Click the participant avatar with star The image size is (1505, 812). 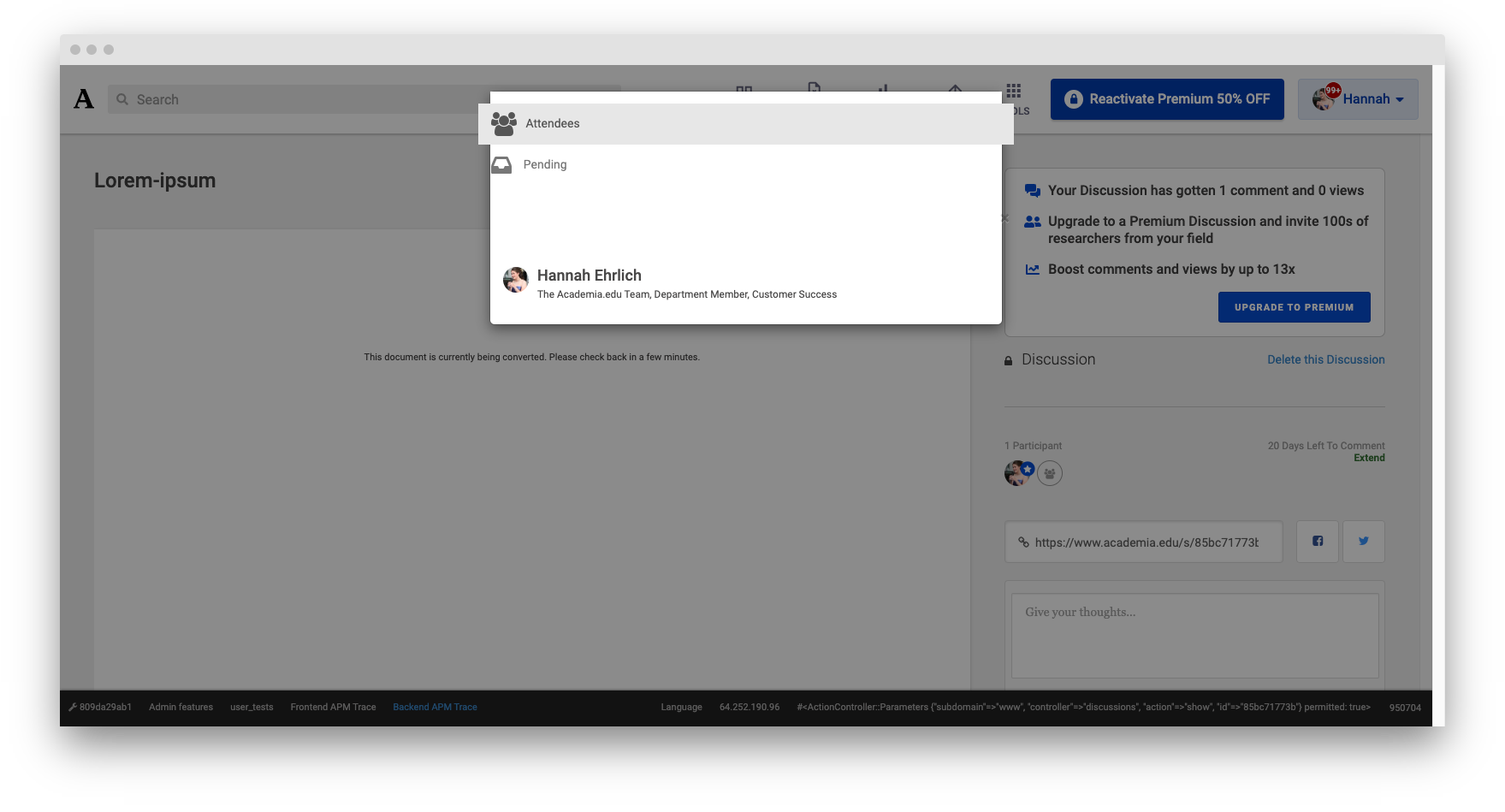(1018, 473)
